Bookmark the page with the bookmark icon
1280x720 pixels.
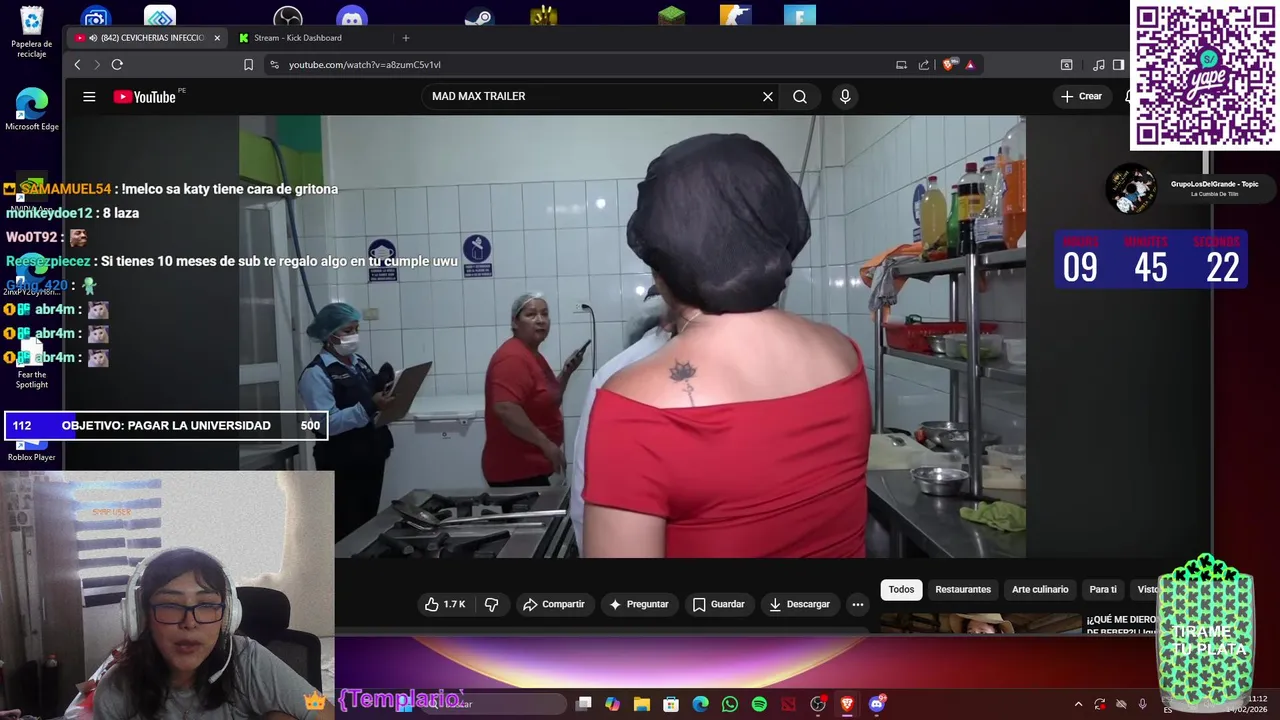[x=248, y=65]
